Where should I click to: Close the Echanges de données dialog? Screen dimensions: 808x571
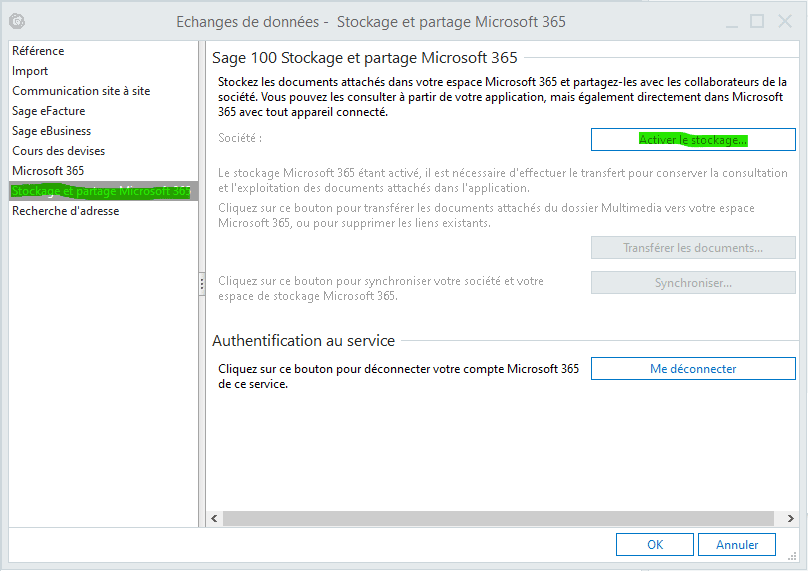coord(785,21)
